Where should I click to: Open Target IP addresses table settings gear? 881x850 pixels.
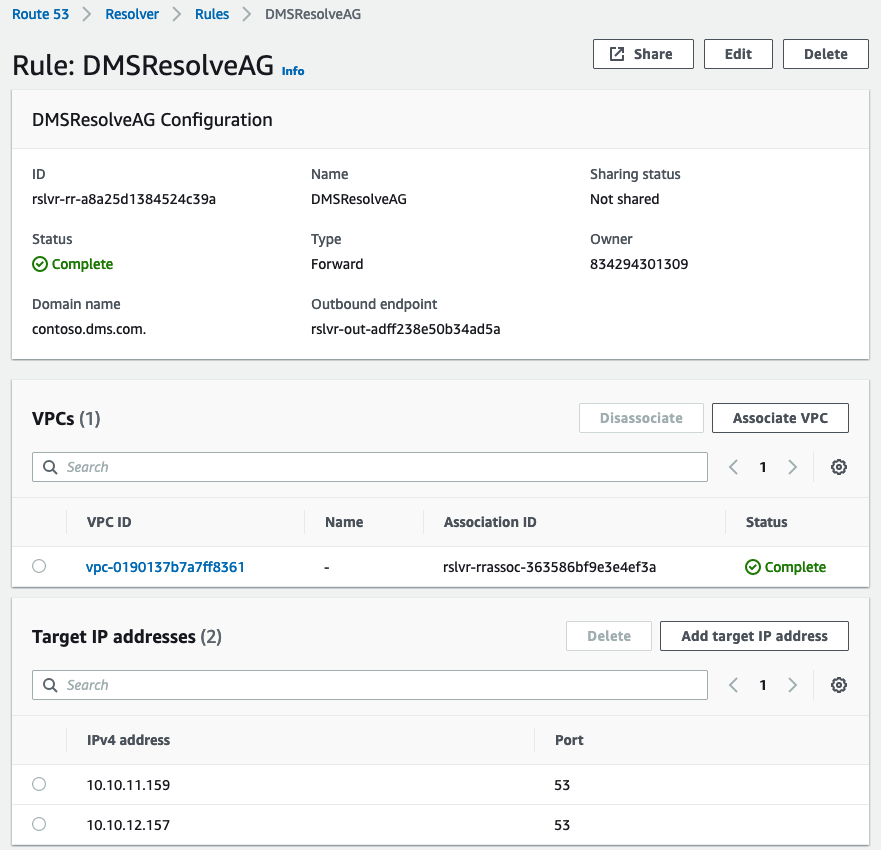tap(838, 685)
